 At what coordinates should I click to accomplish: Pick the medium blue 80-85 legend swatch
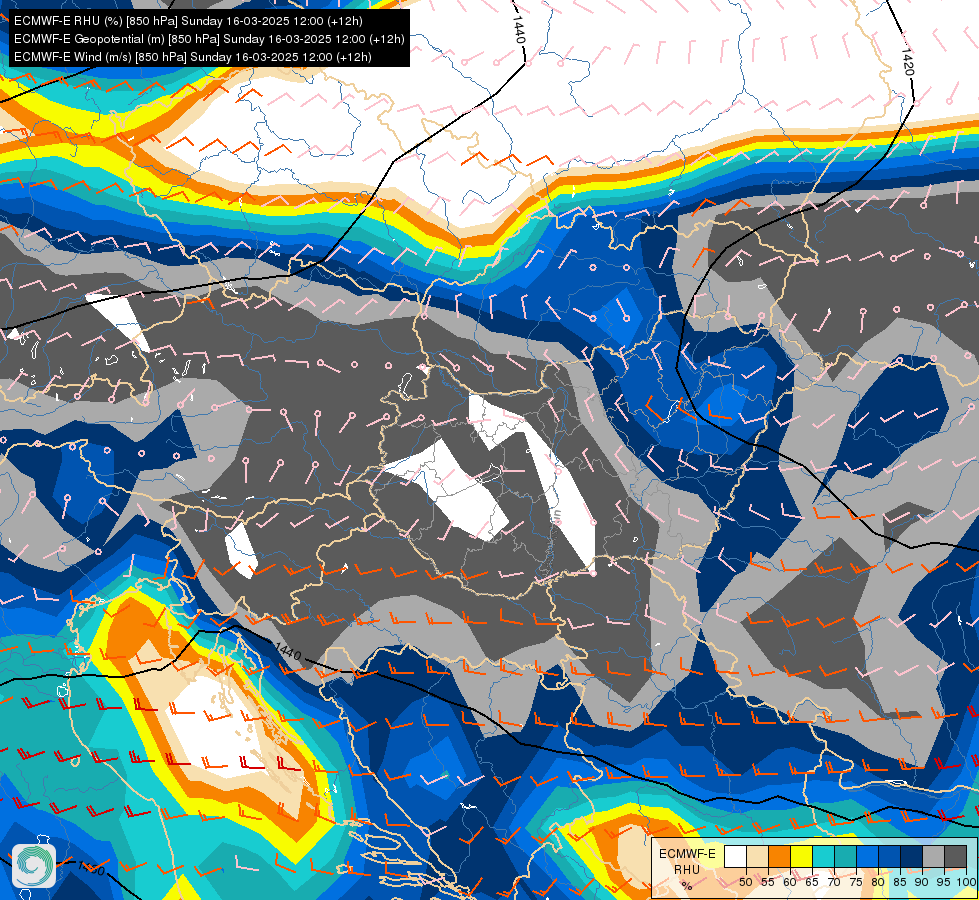pyautogui.click(x=889, y=856)
